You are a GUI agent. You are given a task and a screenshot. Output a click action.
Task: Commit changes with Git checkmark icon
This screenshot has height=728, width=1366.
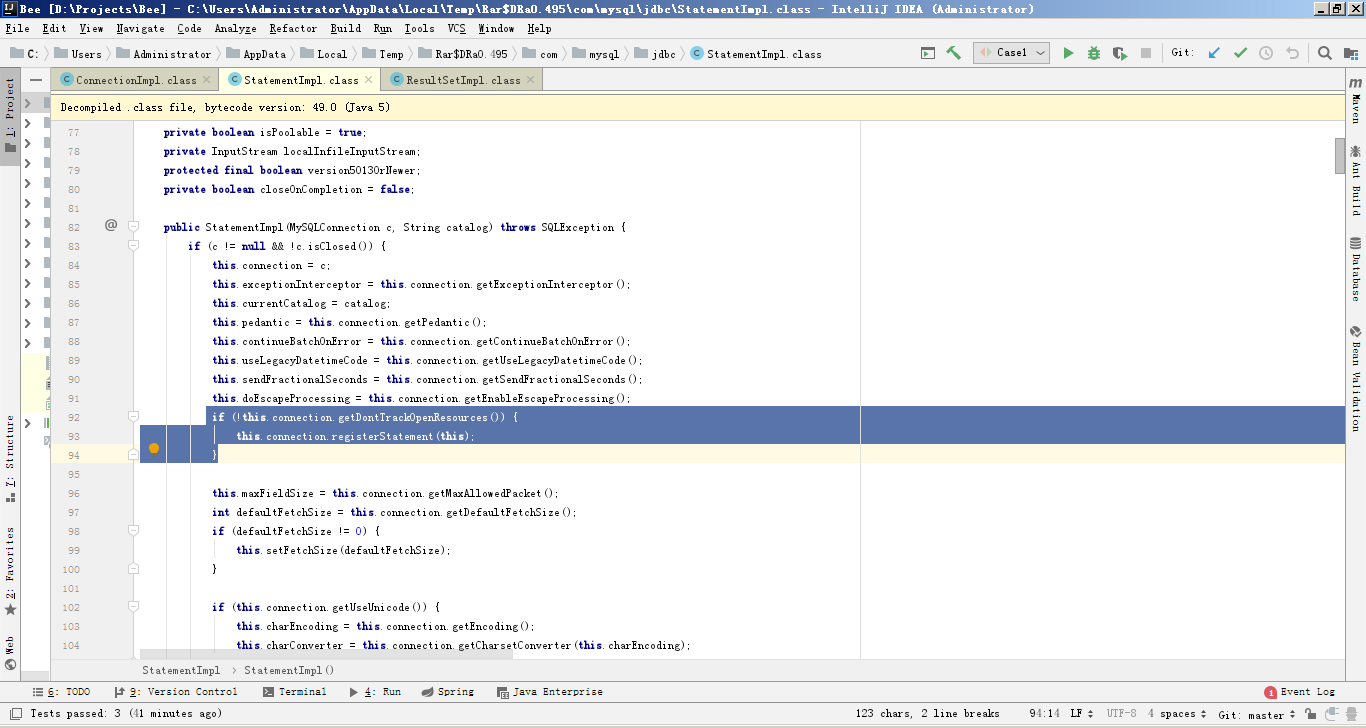(1240, 53)
